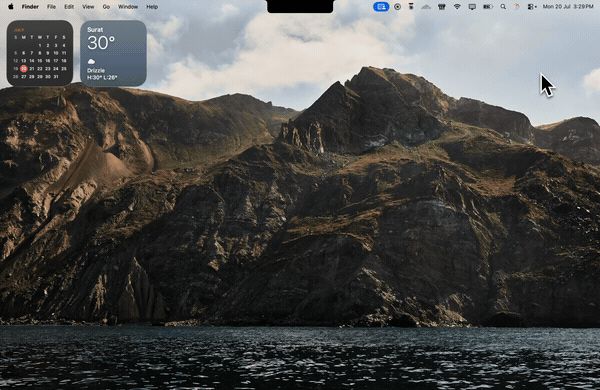The width and height of the screenshot is (600, 390).
Task: Open the Apple menu
Action: (x=11, y=7)
